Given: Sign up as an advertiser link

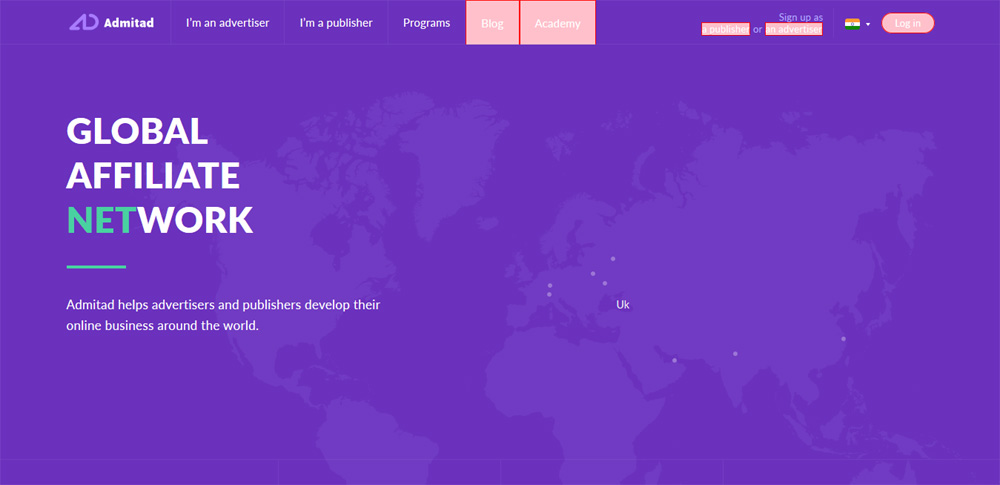Looking at the screenshot, I should (x=793, y=29).
